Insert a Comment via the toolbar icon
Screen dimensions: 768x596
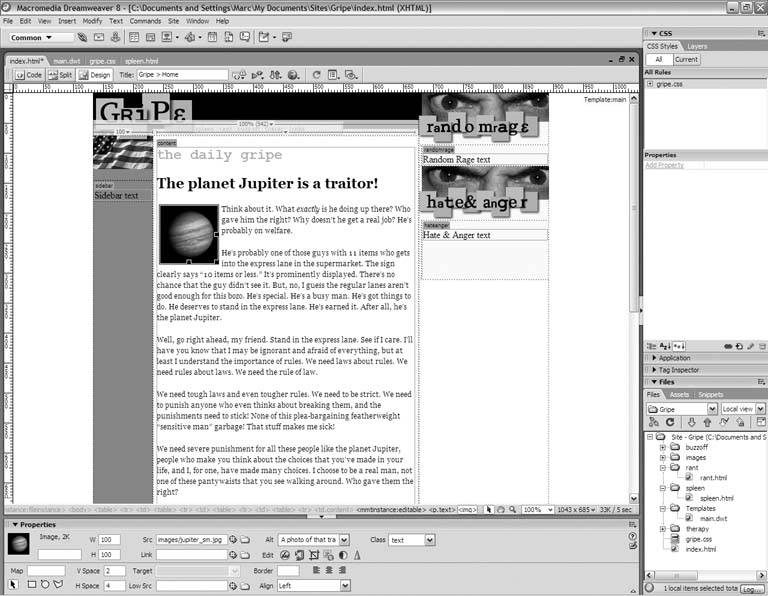[244, 37]
